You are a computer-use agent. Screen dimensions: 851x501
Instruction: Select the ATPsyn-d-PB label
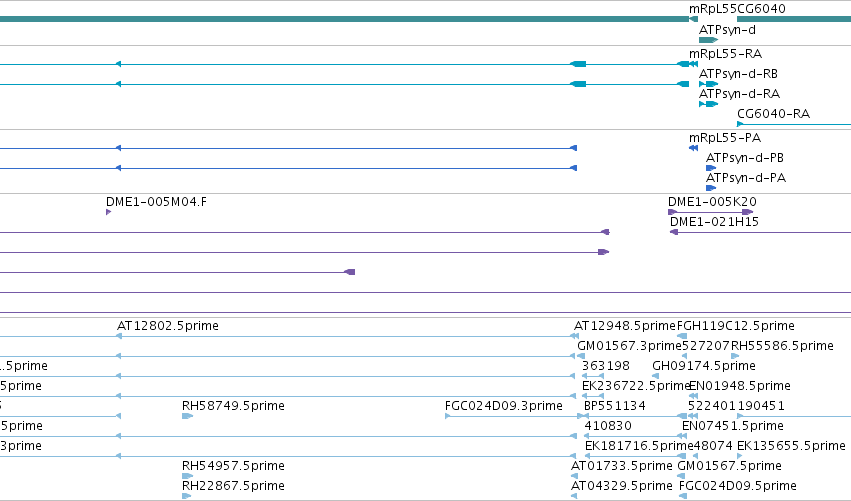745,158
